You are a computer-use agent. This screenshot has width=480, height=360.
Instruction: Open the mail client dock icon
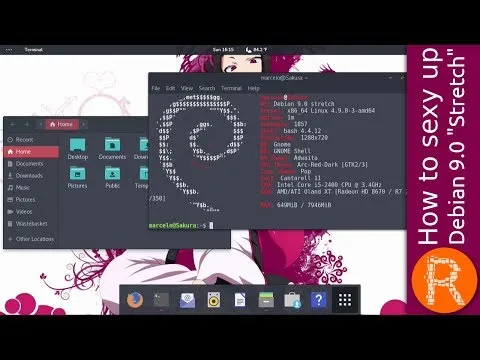pos(187,300)
